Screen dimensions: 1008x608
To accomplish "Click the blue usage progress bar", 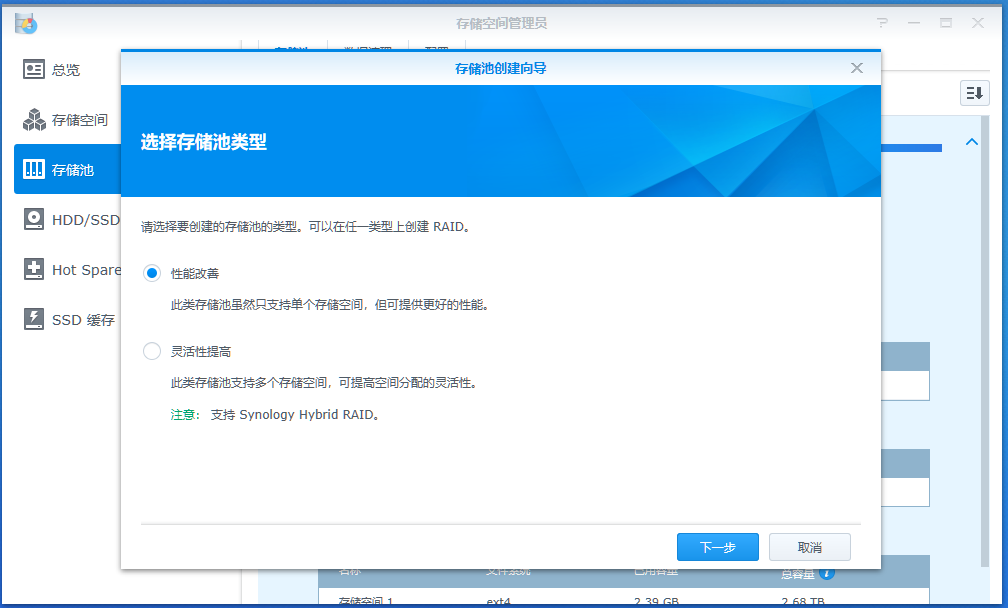I will (x=911, y=148).
